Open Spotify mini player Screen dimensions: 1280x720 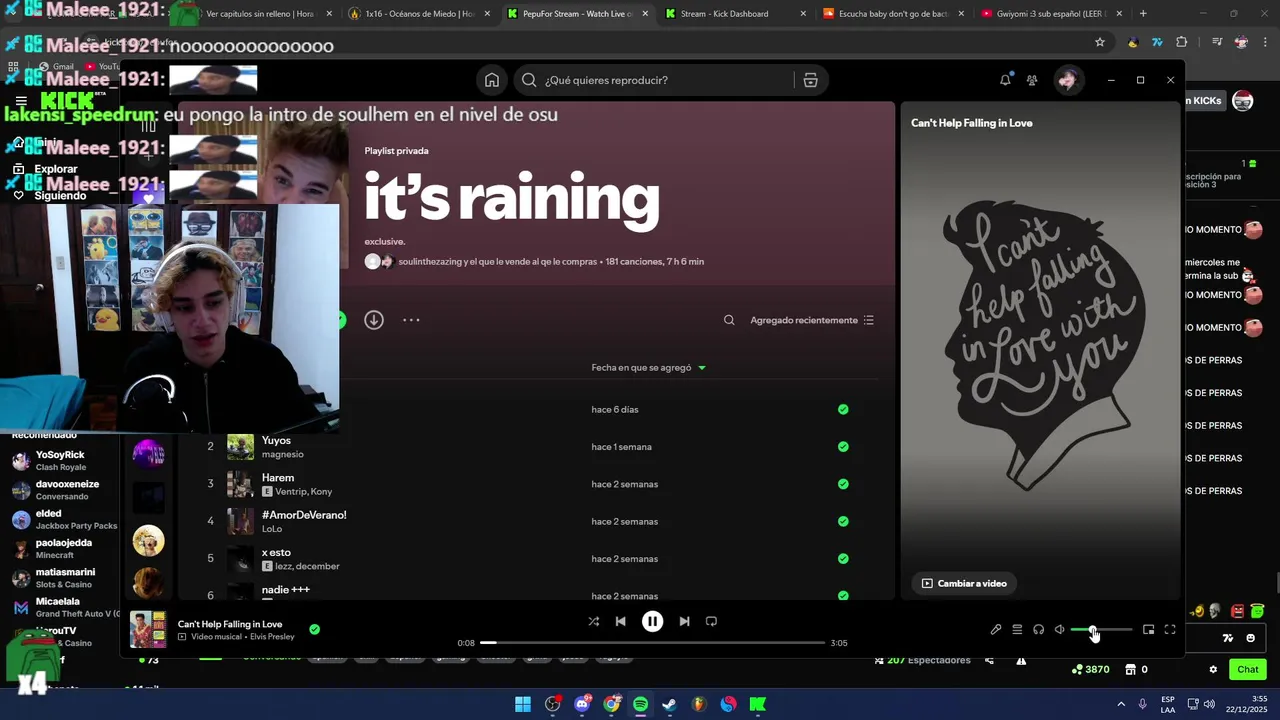pyautogui.click(x=1148, y=630)
